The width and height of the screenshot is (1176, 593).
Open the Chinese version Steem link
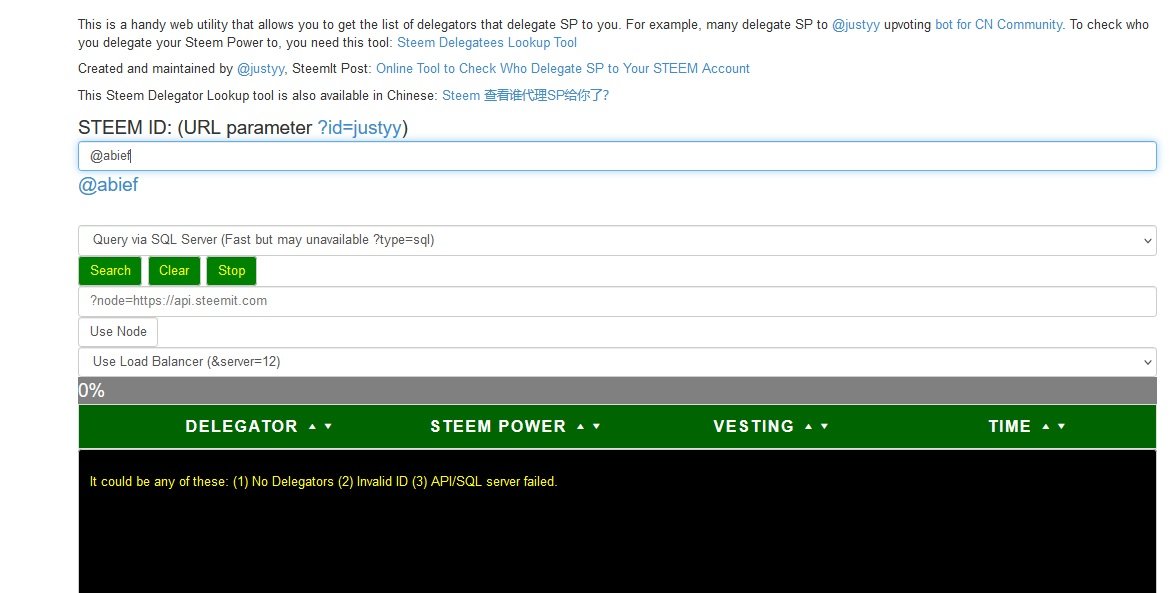coord(525,96)
